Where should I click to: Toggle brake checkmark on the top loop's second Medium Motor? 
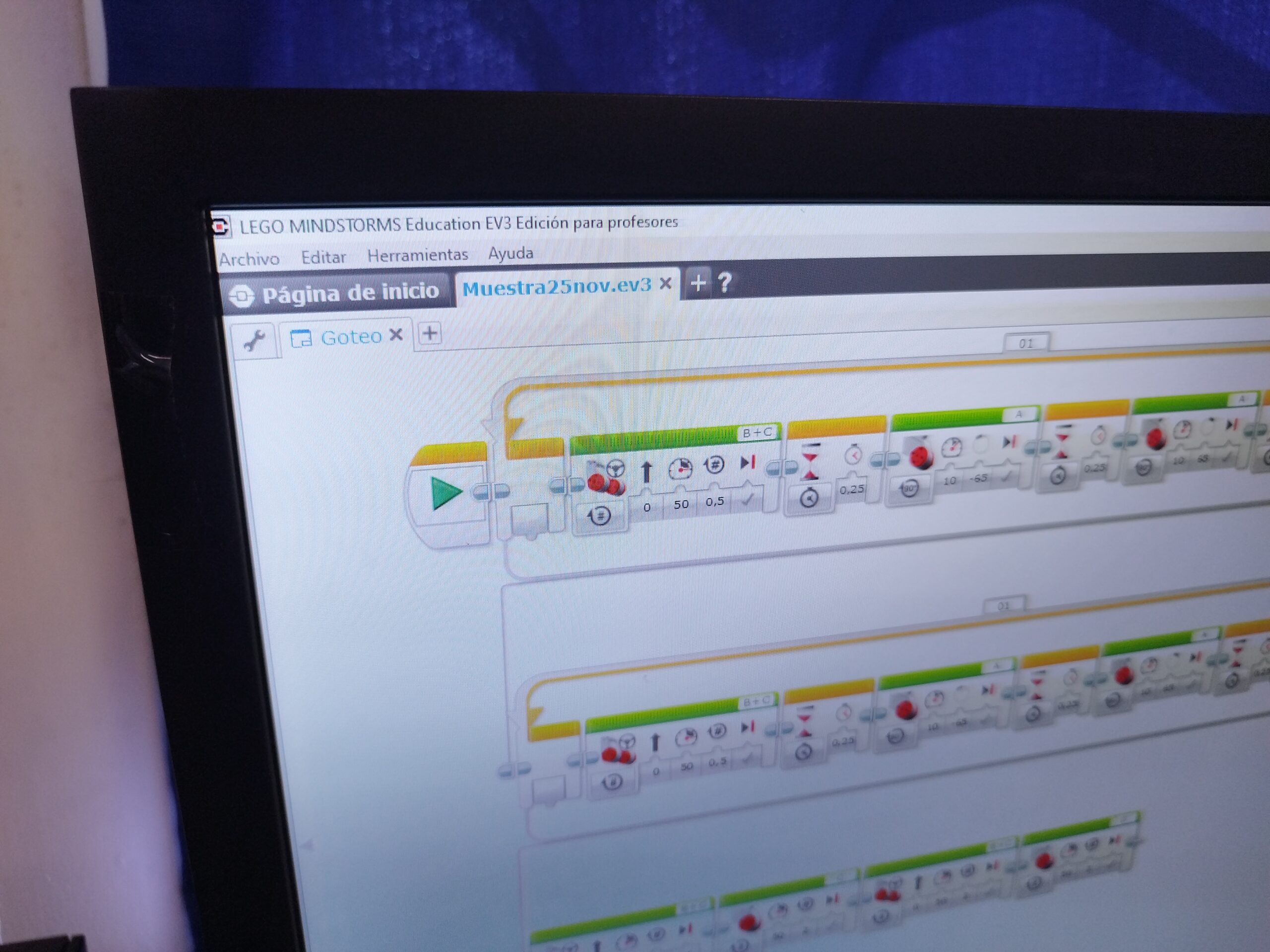[1227, 457]
